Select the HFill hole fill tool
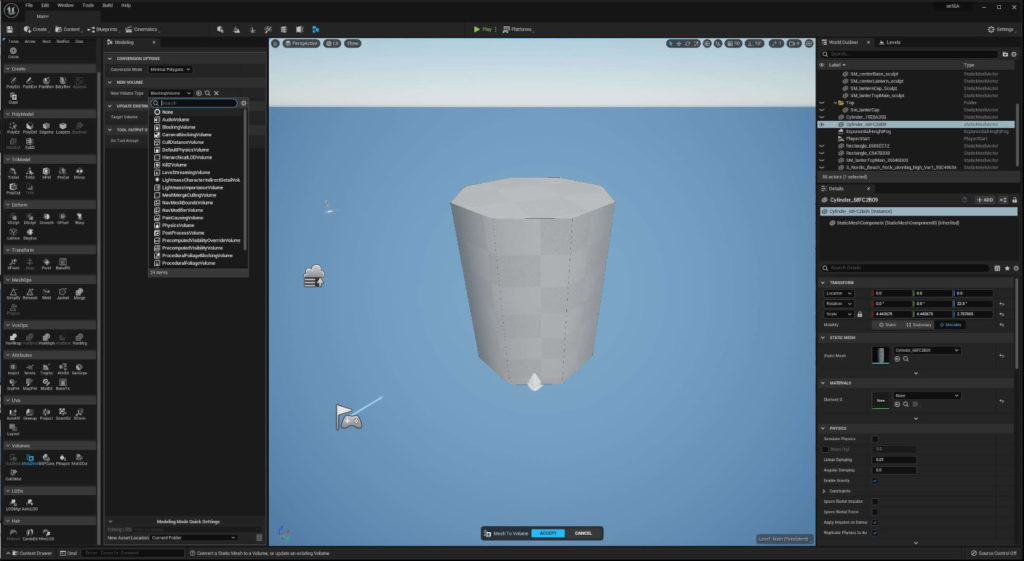This screenshot has height=561, width=1024. tap(46, 173)
